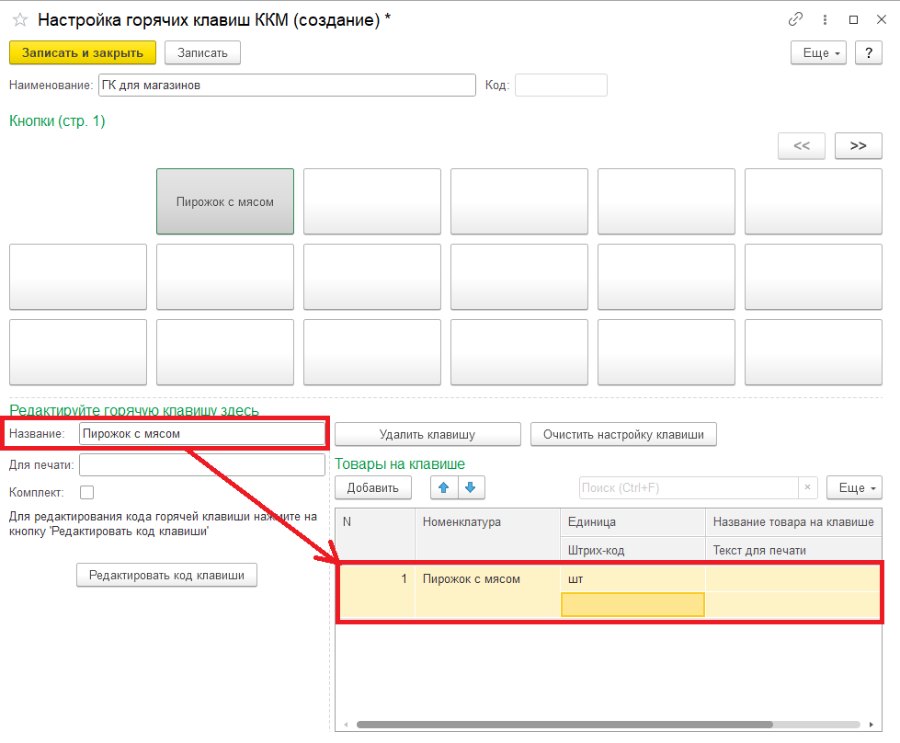
Task: Click the Номенклатура column header
Action: click(x=487, y=522)
